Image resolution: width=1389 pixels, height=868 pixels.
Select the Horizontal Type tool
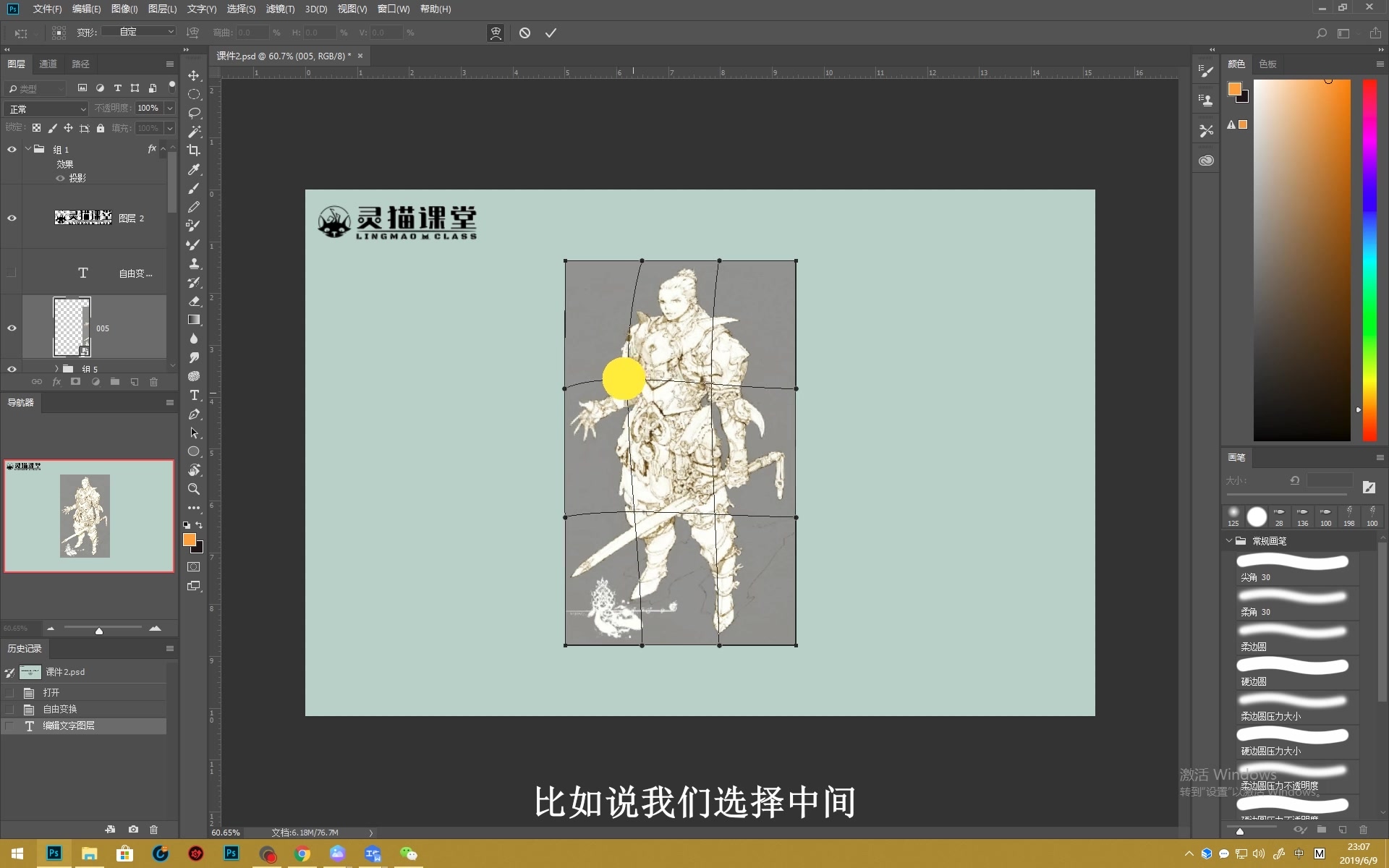[194, 395]
